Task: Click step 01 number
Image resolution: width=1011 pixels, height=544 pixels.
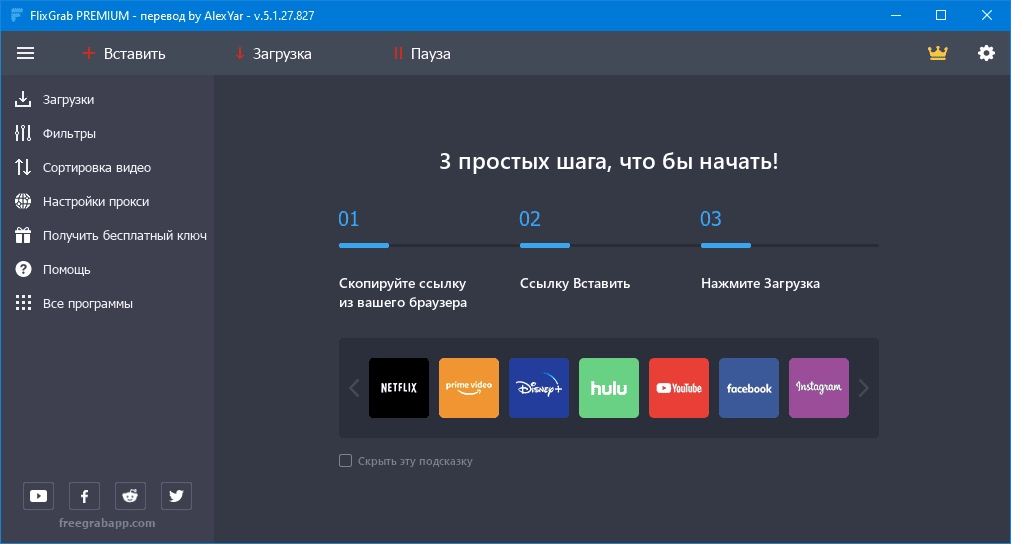Action: pos(349,219)
